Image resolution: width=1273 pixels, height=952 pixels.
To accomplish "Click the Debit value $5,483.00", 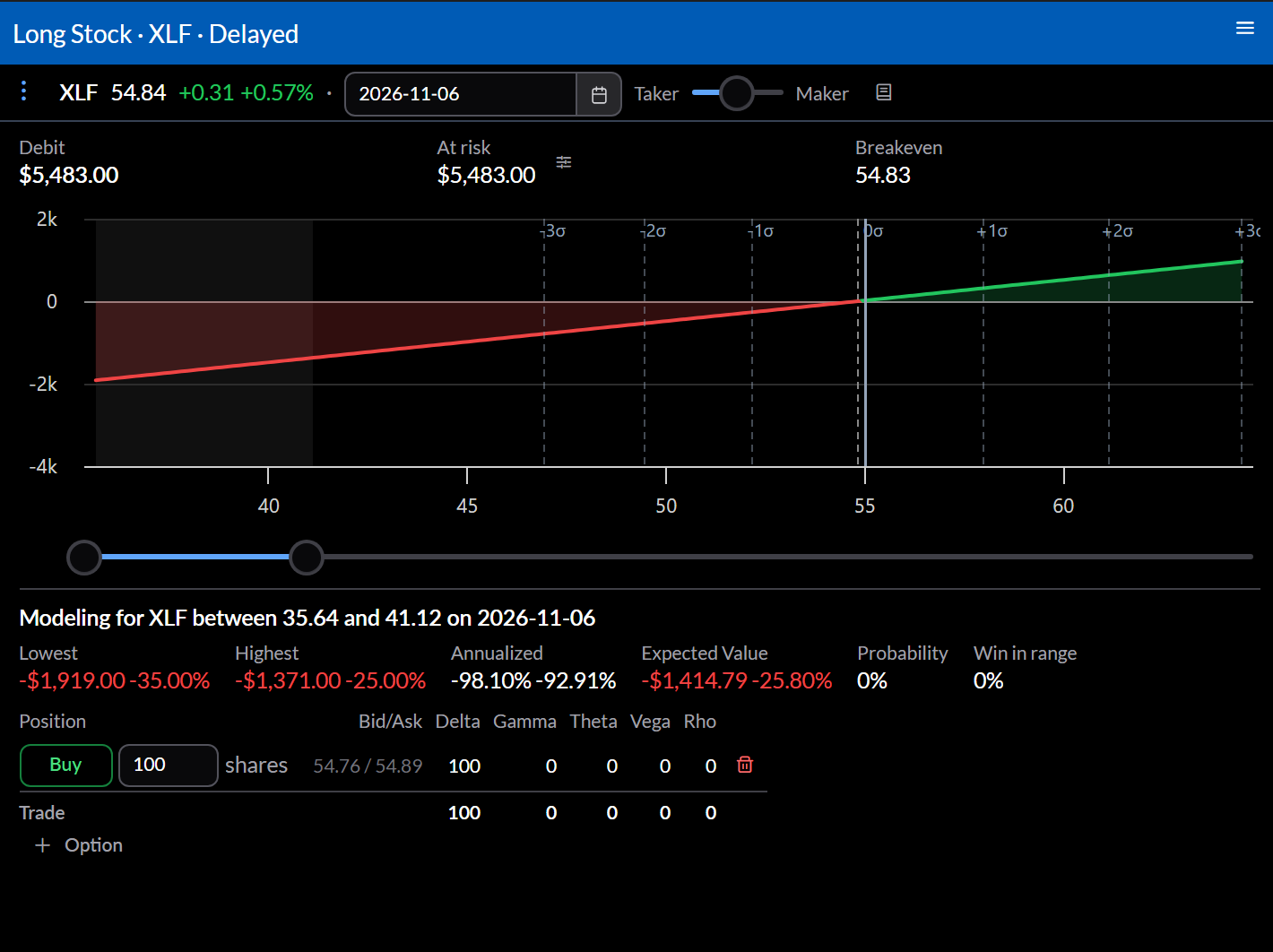I will 69,175.
